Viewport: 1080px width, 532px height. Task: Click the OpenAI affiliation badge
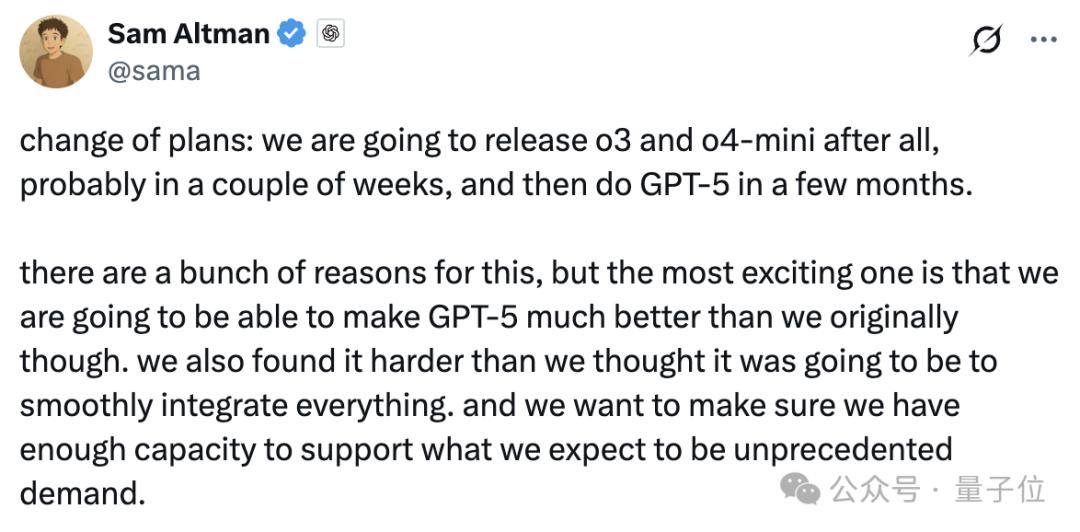[x=331, y=34]
